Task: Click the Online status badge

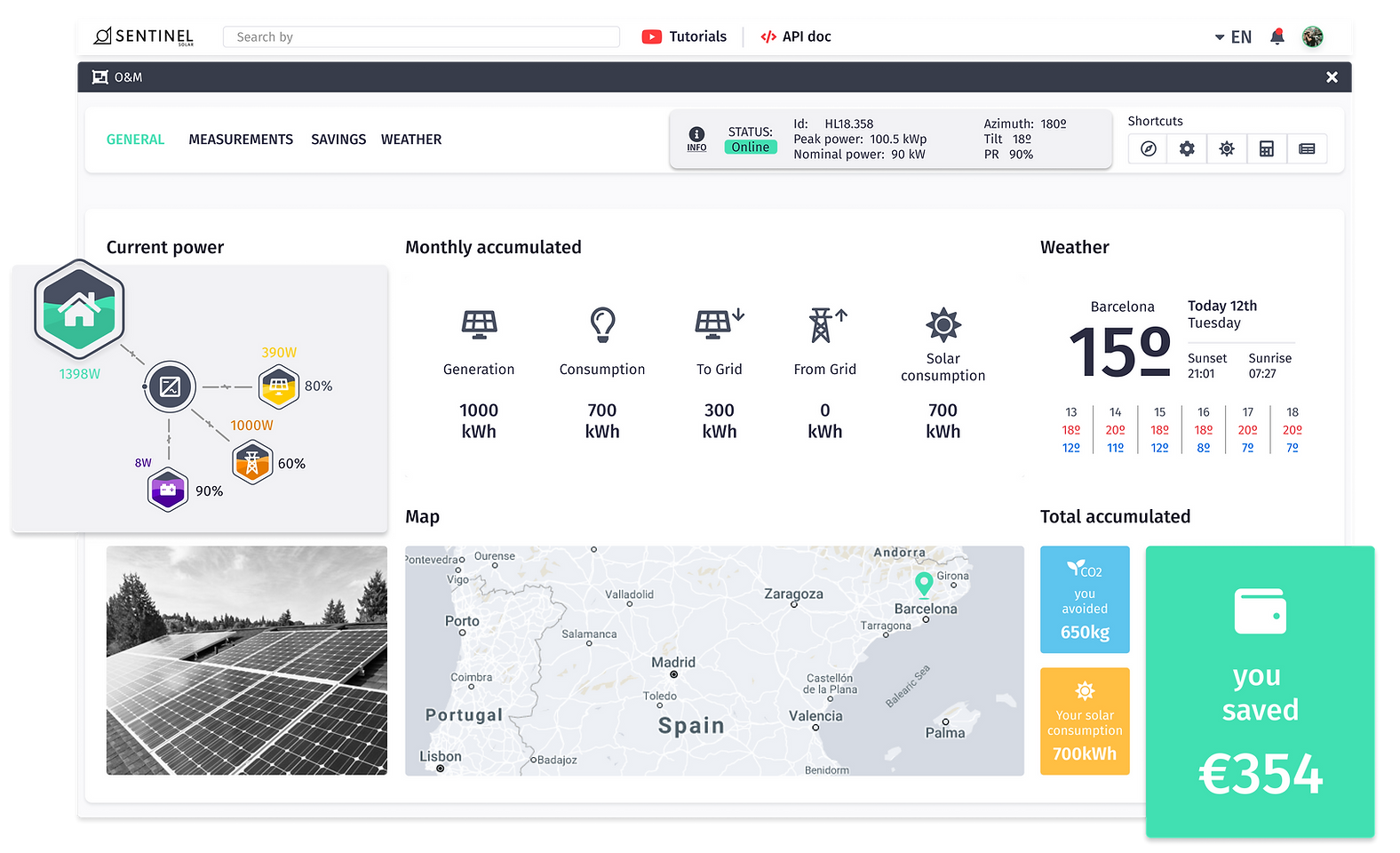Action: tap(751, 147)
